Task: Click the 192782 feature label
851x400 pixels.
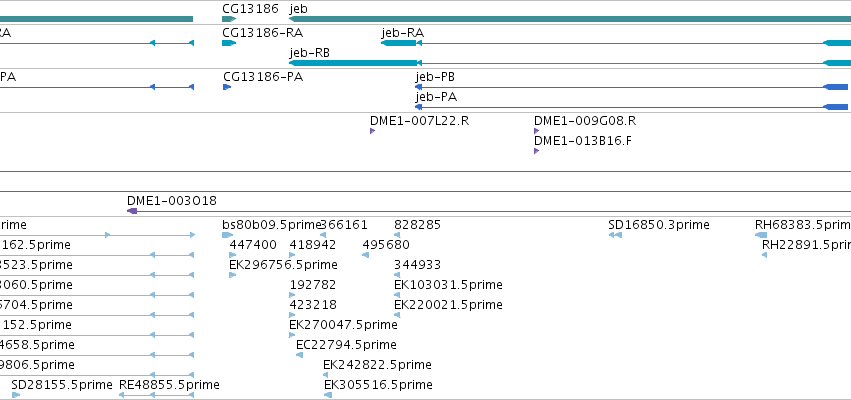Action: coord(313,285)
